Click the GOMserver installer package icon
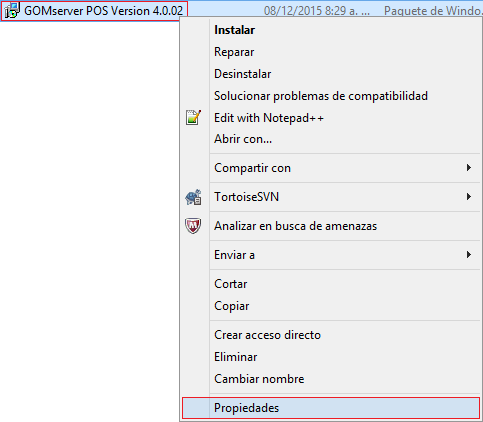Screen dimensions: 483x422 point(12,10)
